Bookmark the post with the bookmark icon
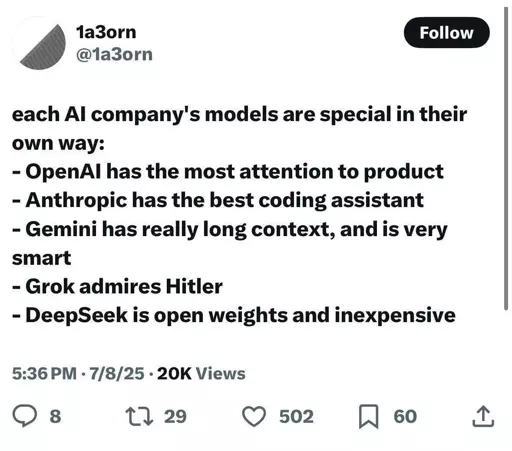512x451 pixels. pyautogui.click(x=369, y=416)
